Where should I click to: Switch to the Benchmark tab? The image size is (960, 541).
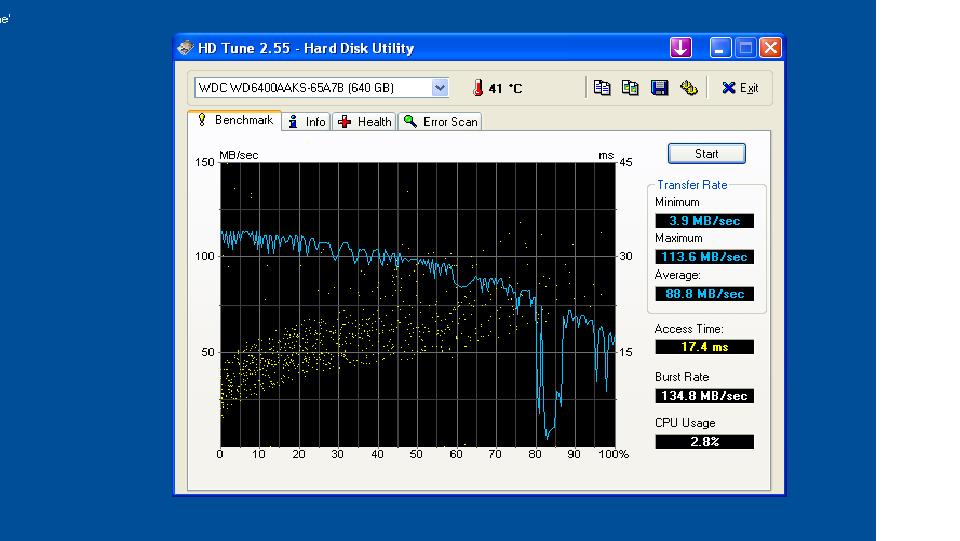pyautogui.click(x=236, y=120)
